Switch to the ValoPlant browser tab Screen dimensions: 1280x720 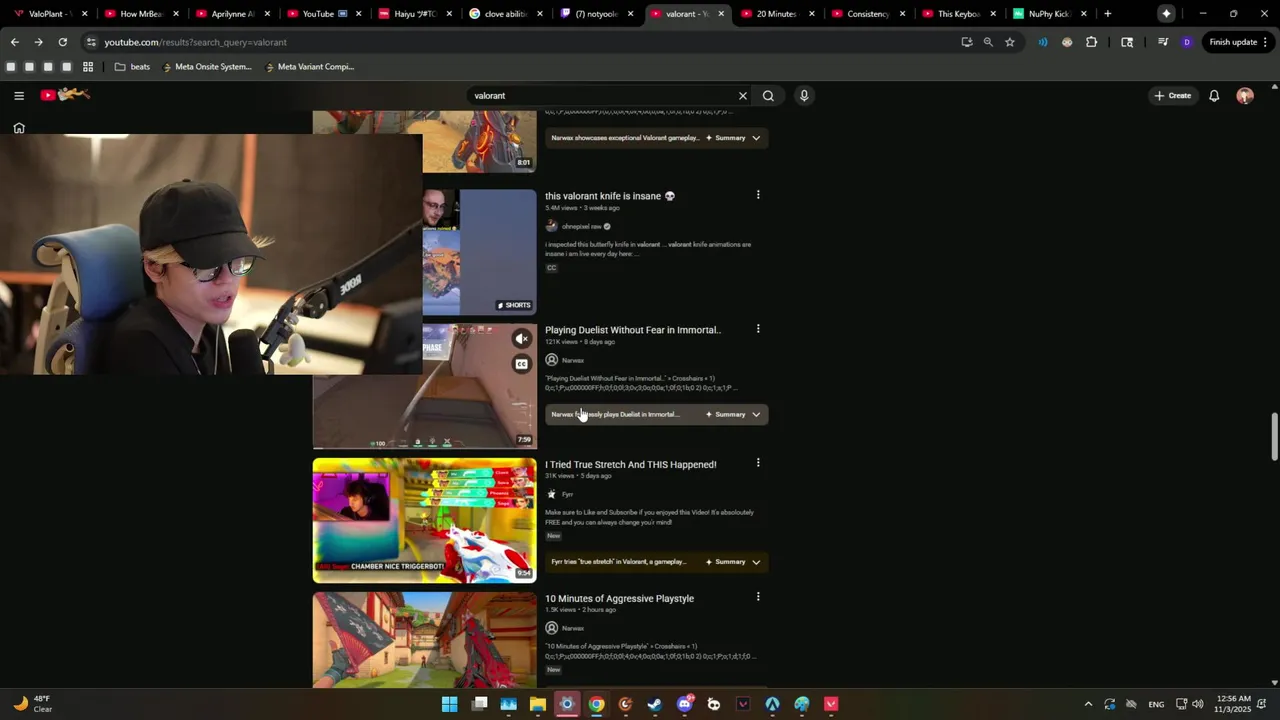click(x=50, y=14)
